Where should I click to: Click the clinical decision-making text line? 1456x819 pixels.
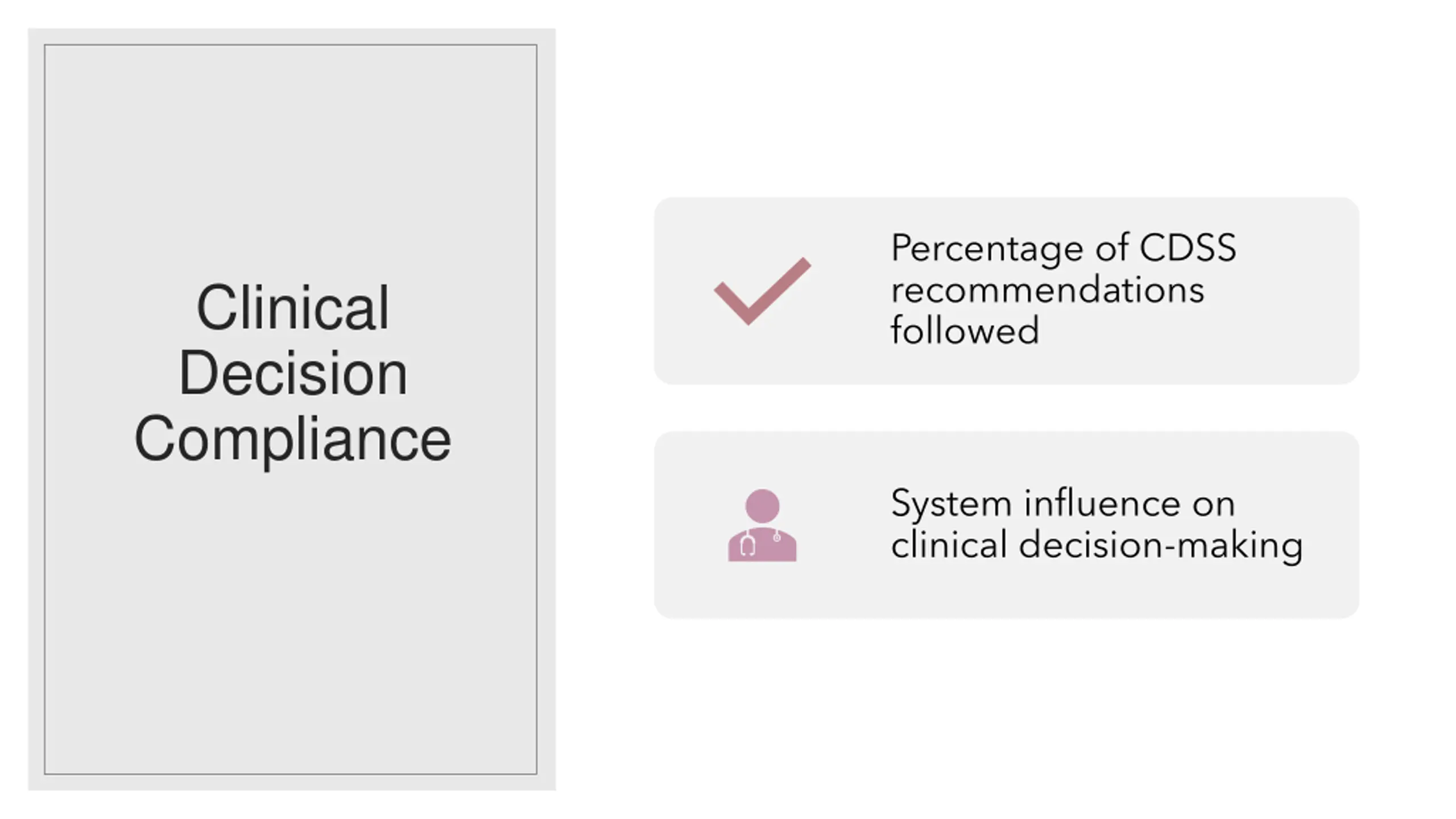click(x=1097, y=545)
